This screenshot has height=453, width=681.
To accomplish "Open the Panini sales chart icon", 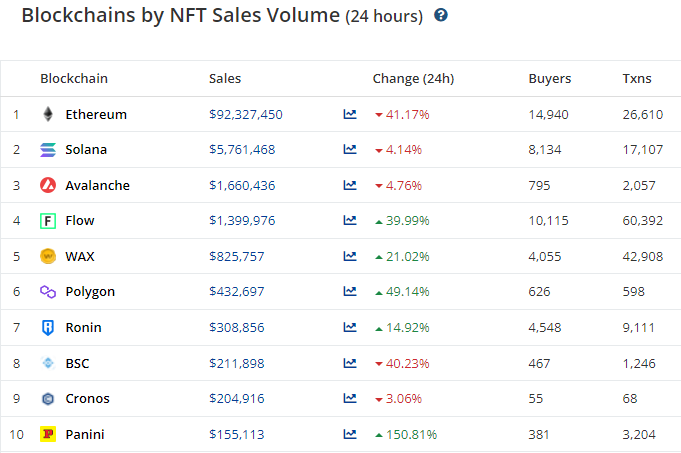I will (x=350, y=434).
